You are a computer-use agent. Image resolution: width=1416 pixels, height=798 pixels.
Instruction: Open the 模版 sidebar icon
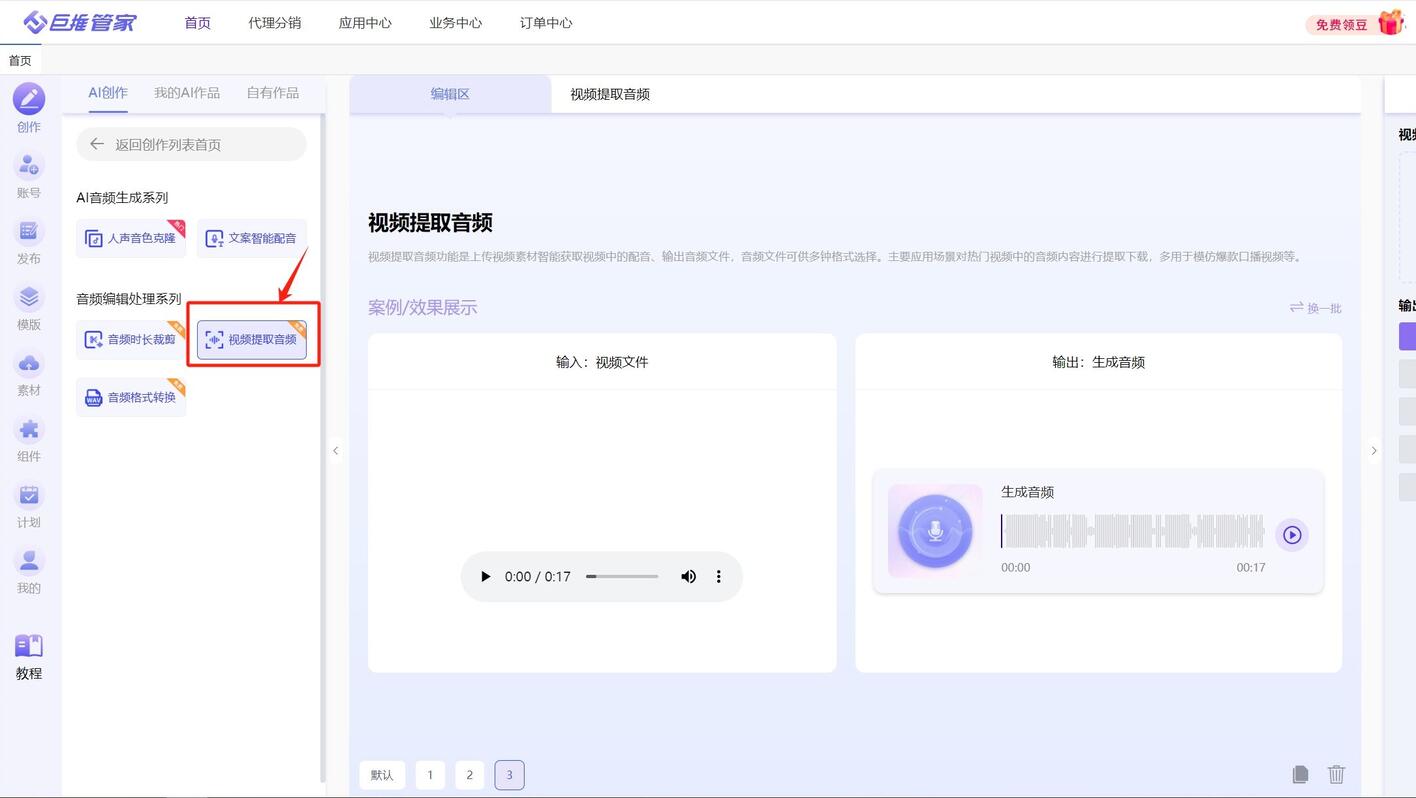click(29, 297)
